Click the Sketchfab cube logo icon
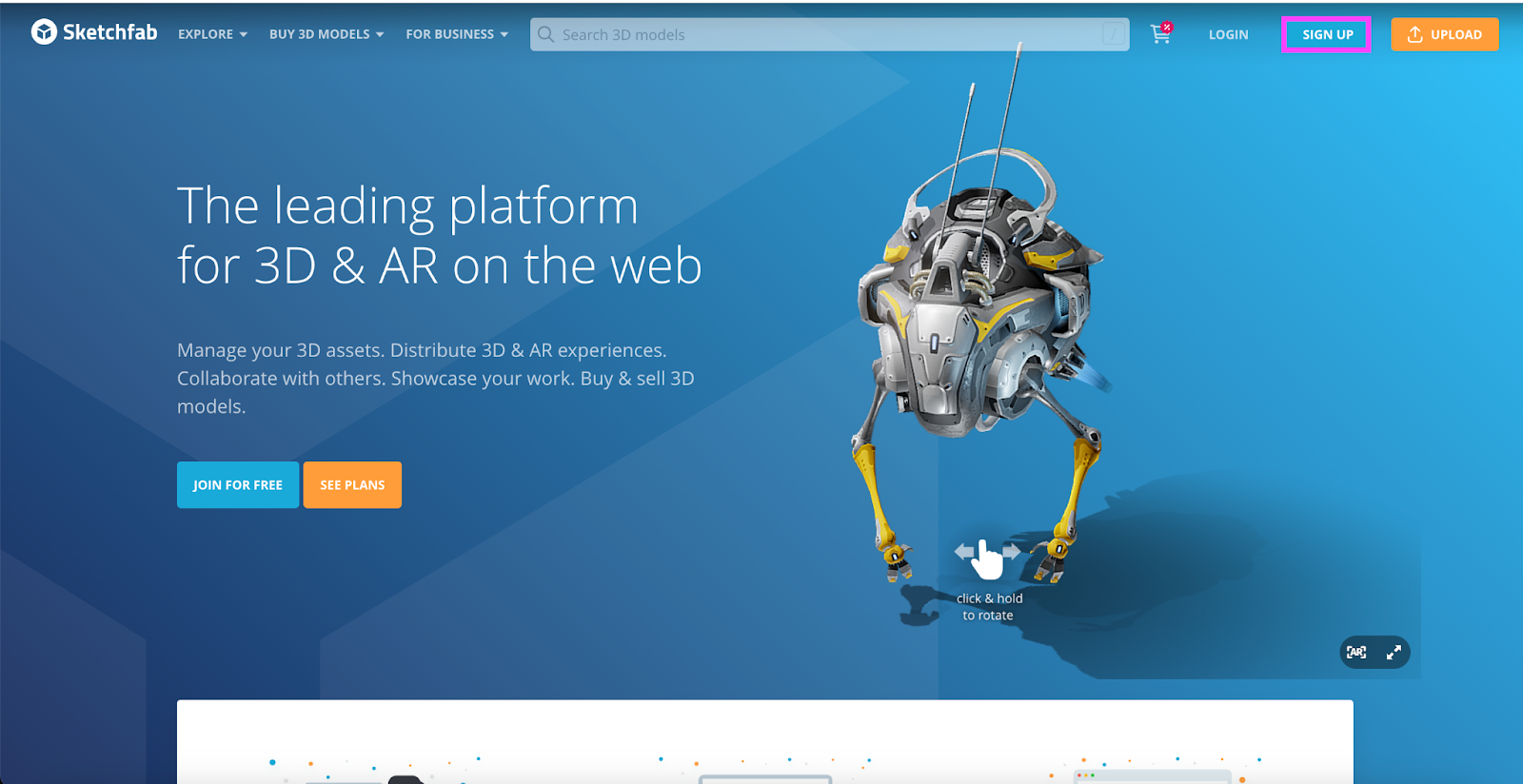Viewport: 1523px width, 784px height. pos(44,32)
